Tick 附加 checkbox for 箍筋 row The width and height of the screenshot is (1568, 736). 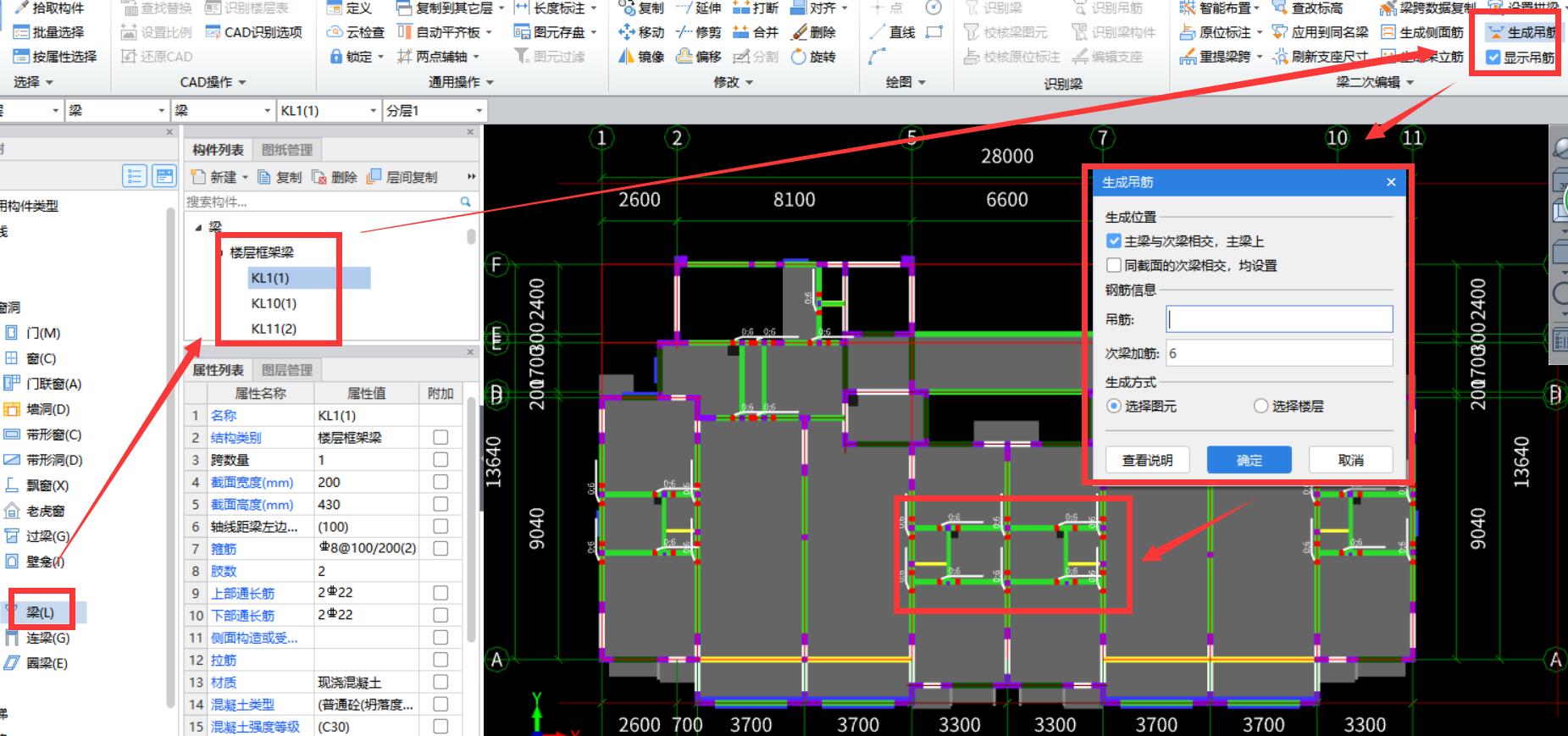[x=440, y=549]
